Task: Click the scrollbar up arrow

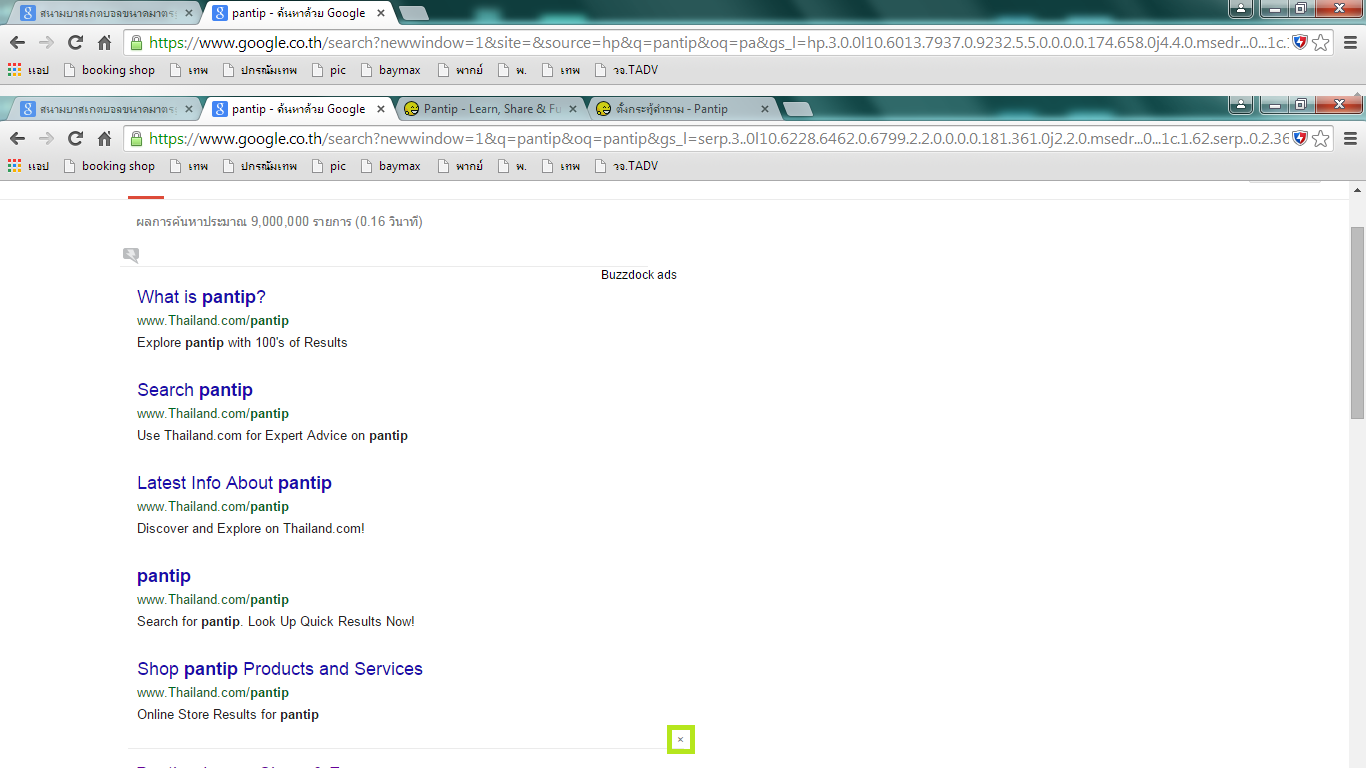Action: tap(1357, 189)
